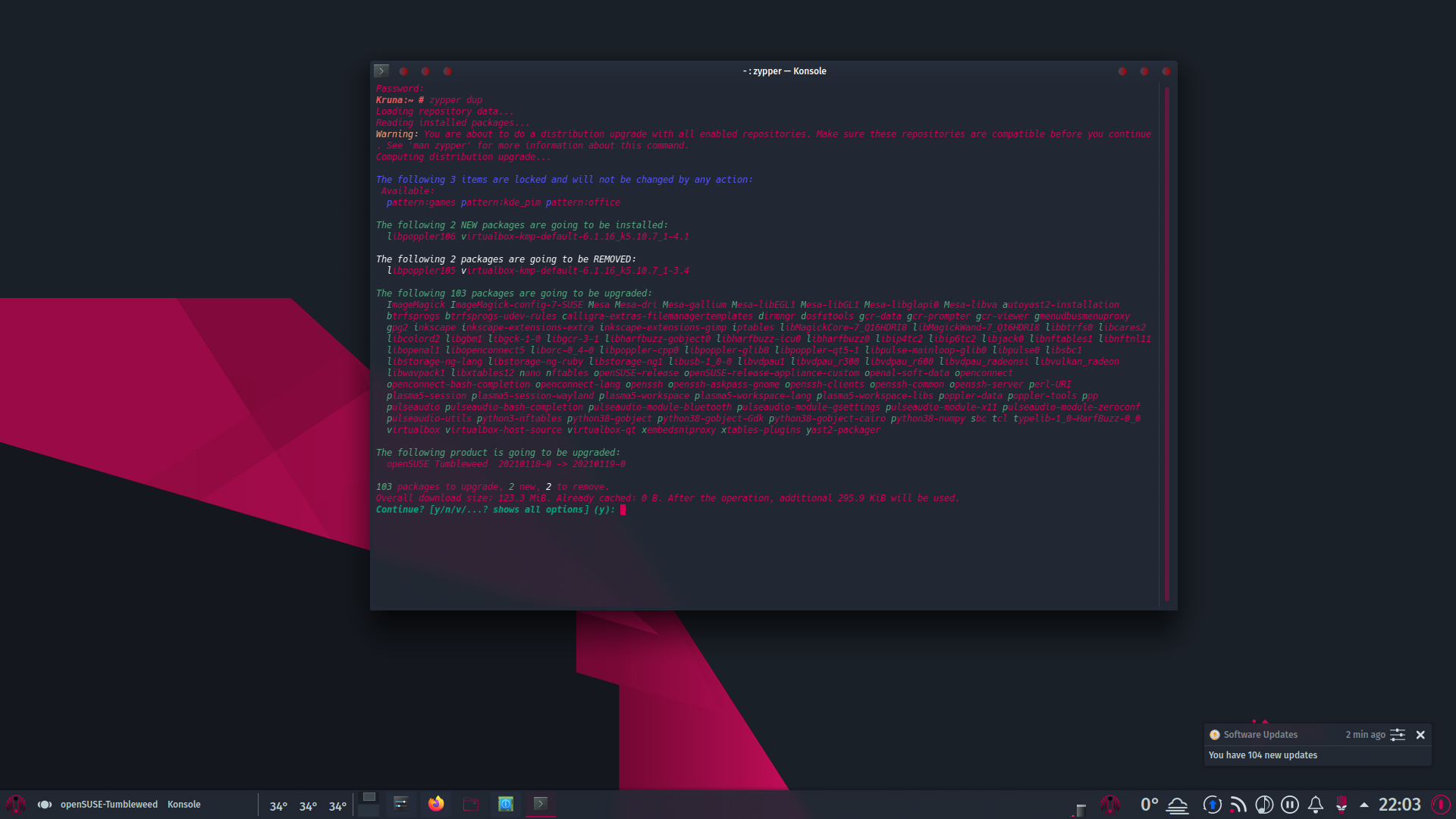Screen dimensions: 1456x819
Task: Click 'ImageMagick' at start of upgrade list
Action: point(416,305)
